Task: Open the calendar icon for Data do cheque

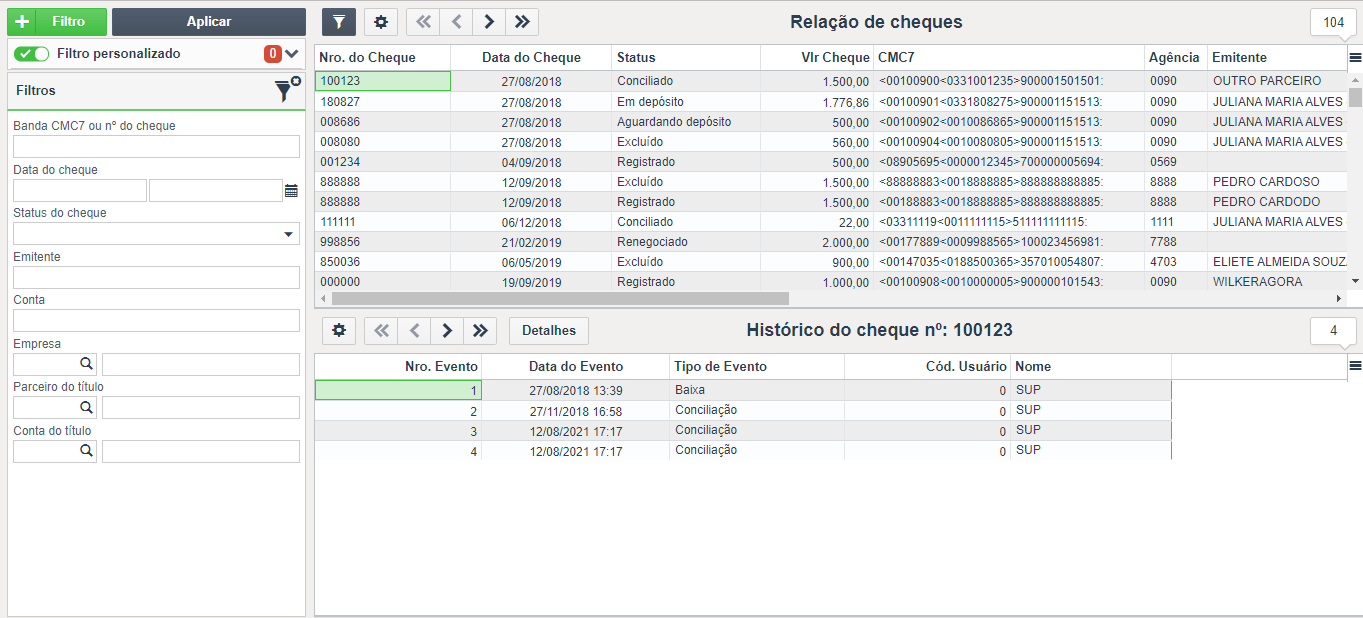Action: 292,190
